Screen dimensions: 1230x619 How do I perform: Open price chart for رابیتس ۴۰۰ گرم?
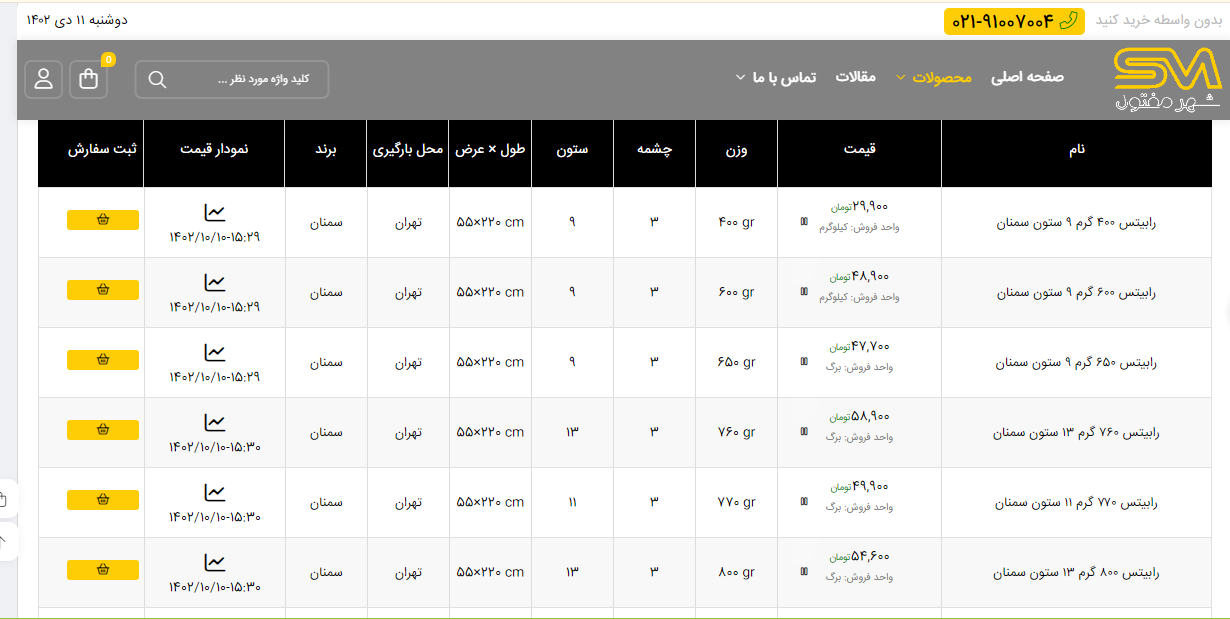tap(214, 212)
